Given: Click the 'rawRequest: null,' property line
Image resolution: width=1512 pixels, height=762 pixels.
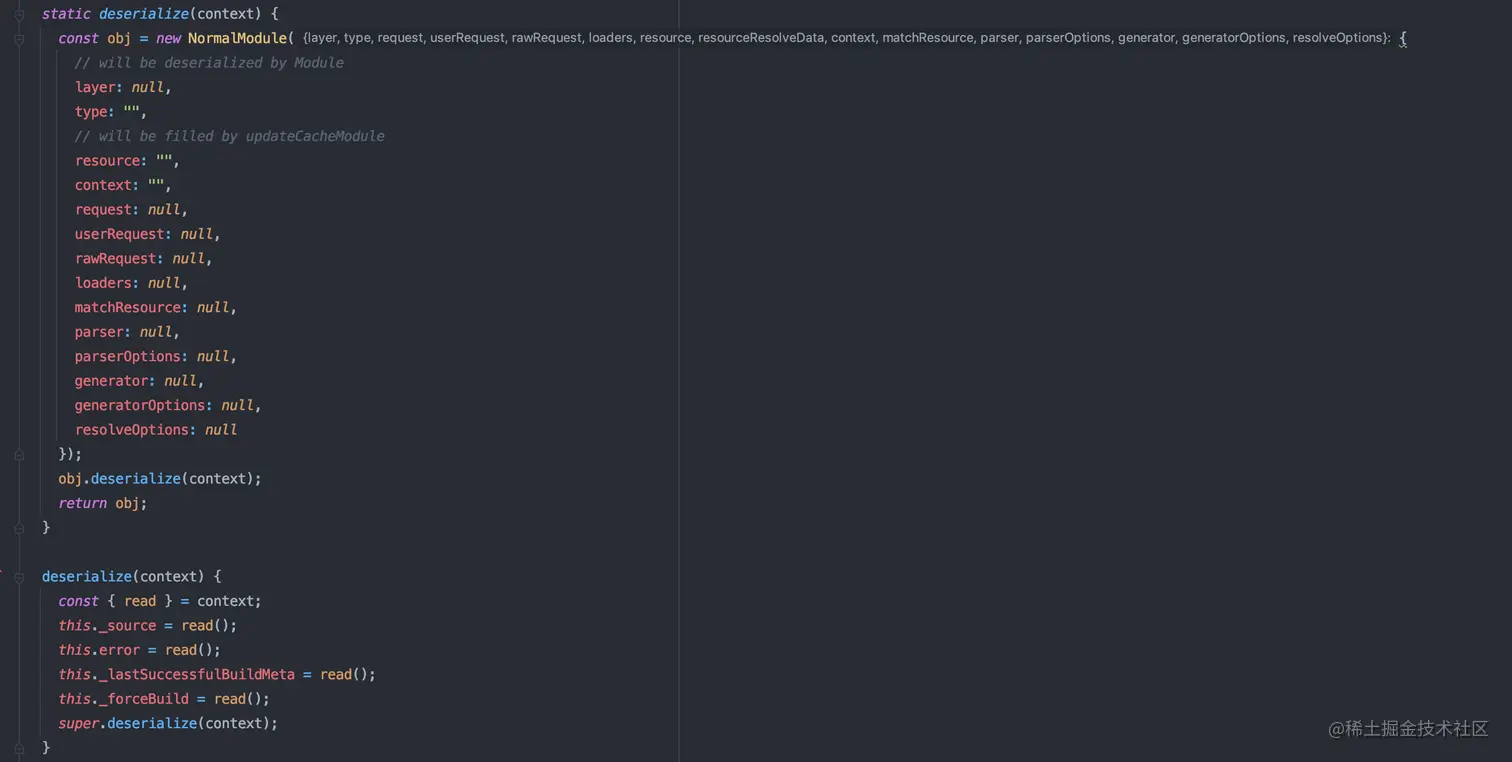Looking at the screenshot, I should [143, 258].
